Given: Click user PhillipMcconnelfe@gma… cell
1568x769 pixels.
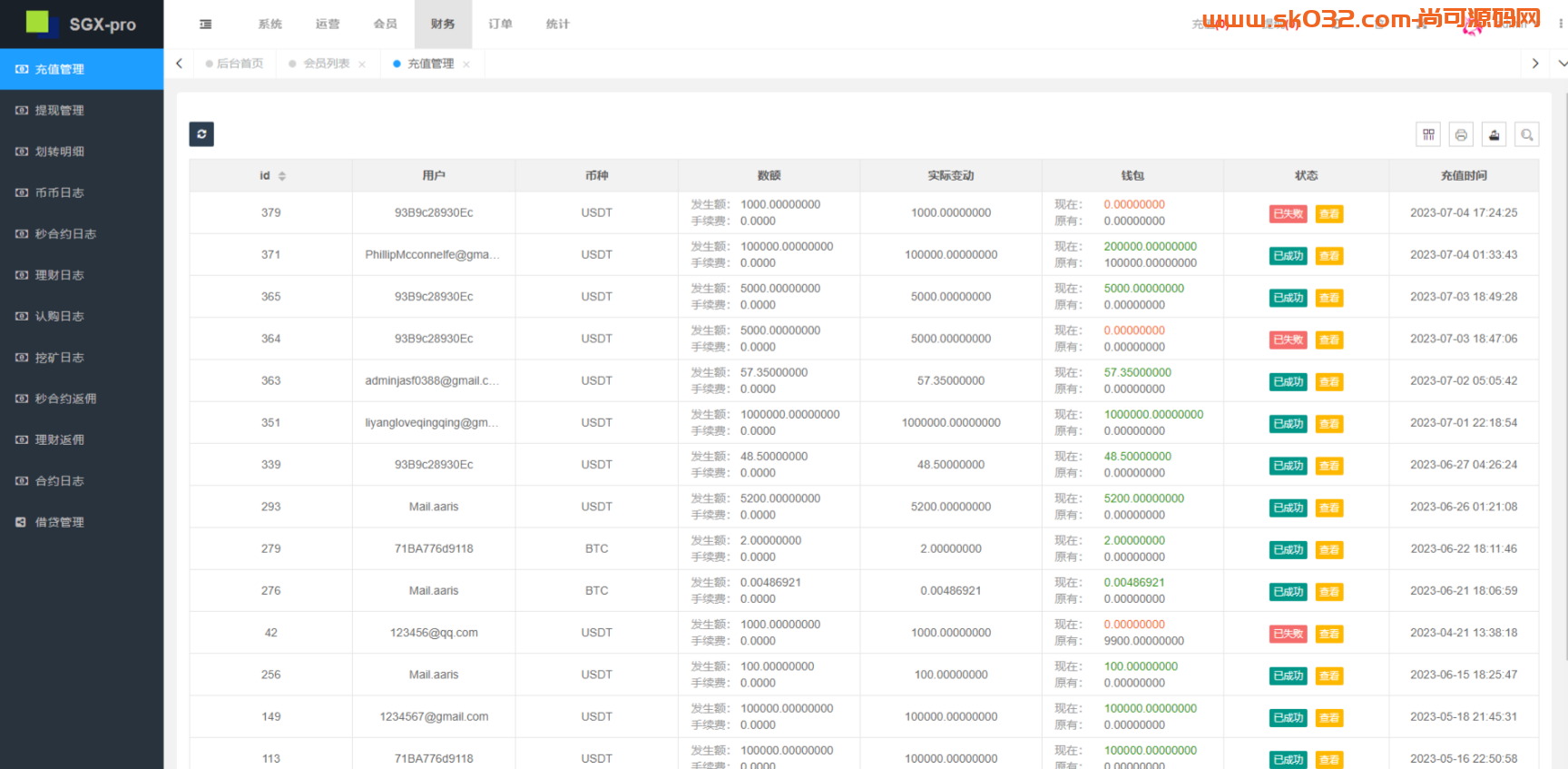Looking at the screenshot, I should [433, 255].
